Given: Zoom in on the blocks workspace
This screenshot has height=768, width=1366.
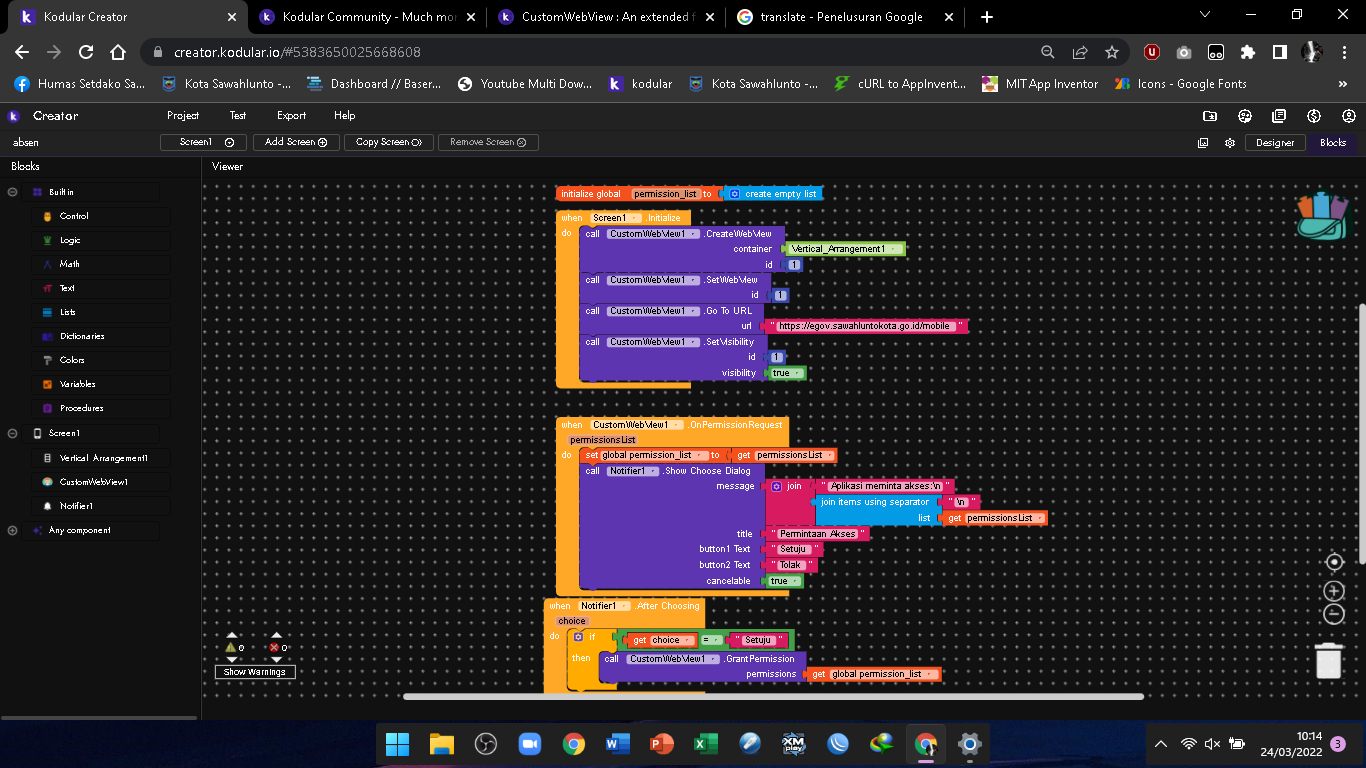Looking at the screenshot, I should [1335, 590].
